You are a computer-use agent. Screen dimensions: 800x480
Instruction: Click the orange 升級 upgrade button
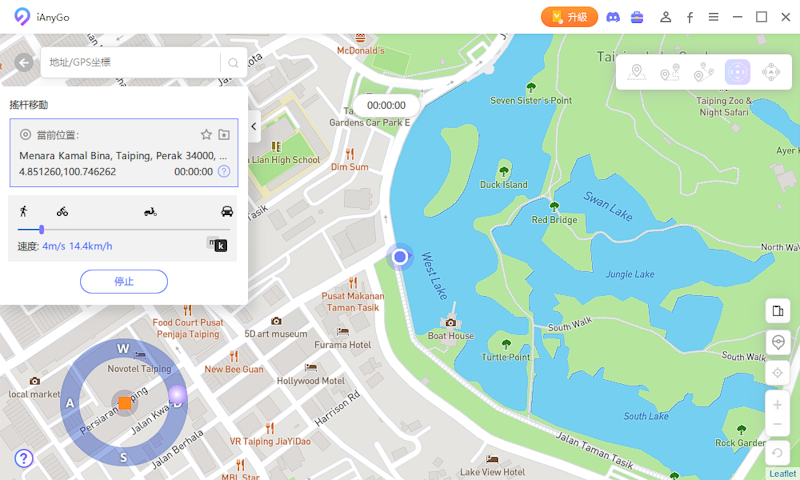569,17
